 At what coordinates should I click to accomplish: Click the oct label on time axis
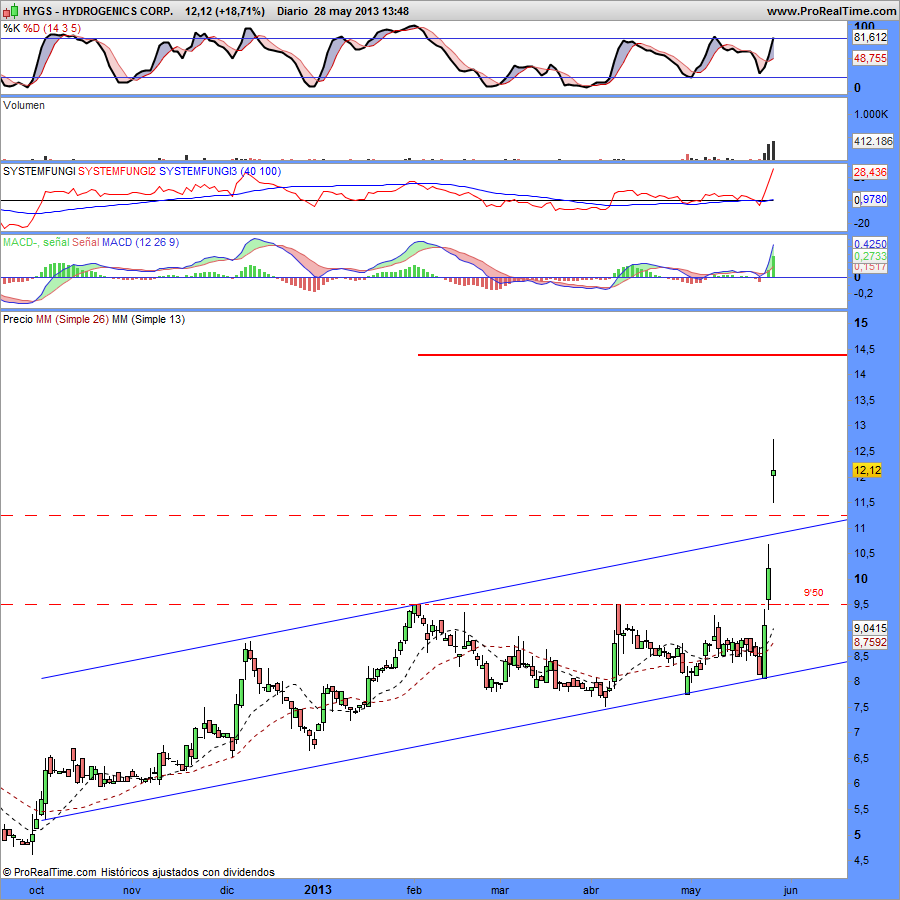(x=37, y=890)
